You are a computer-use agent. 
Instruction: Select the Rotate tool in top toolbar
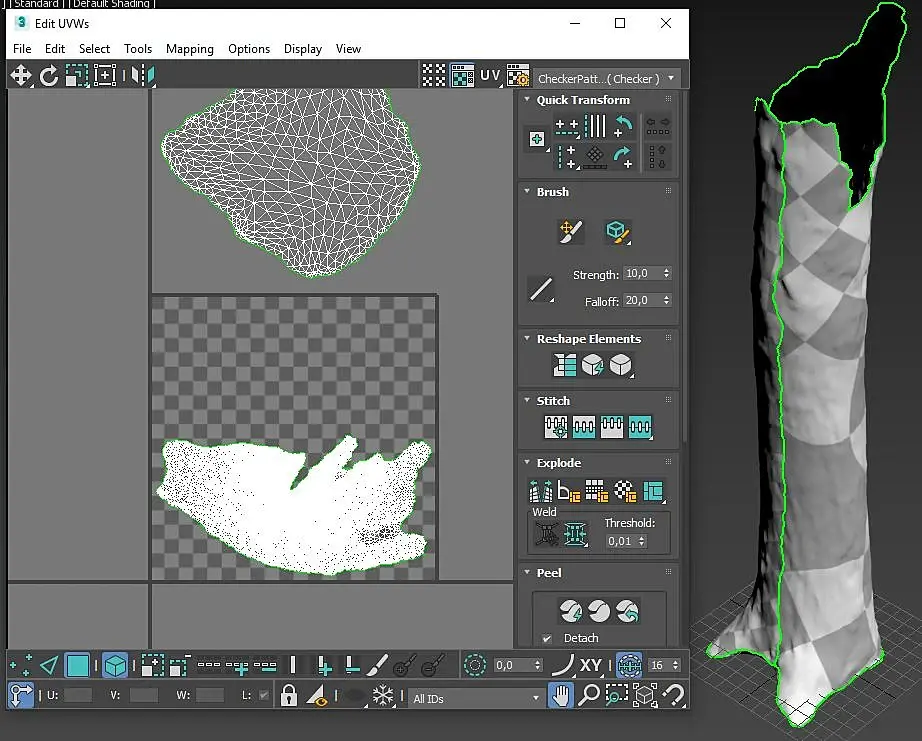(x=49, y=75)
